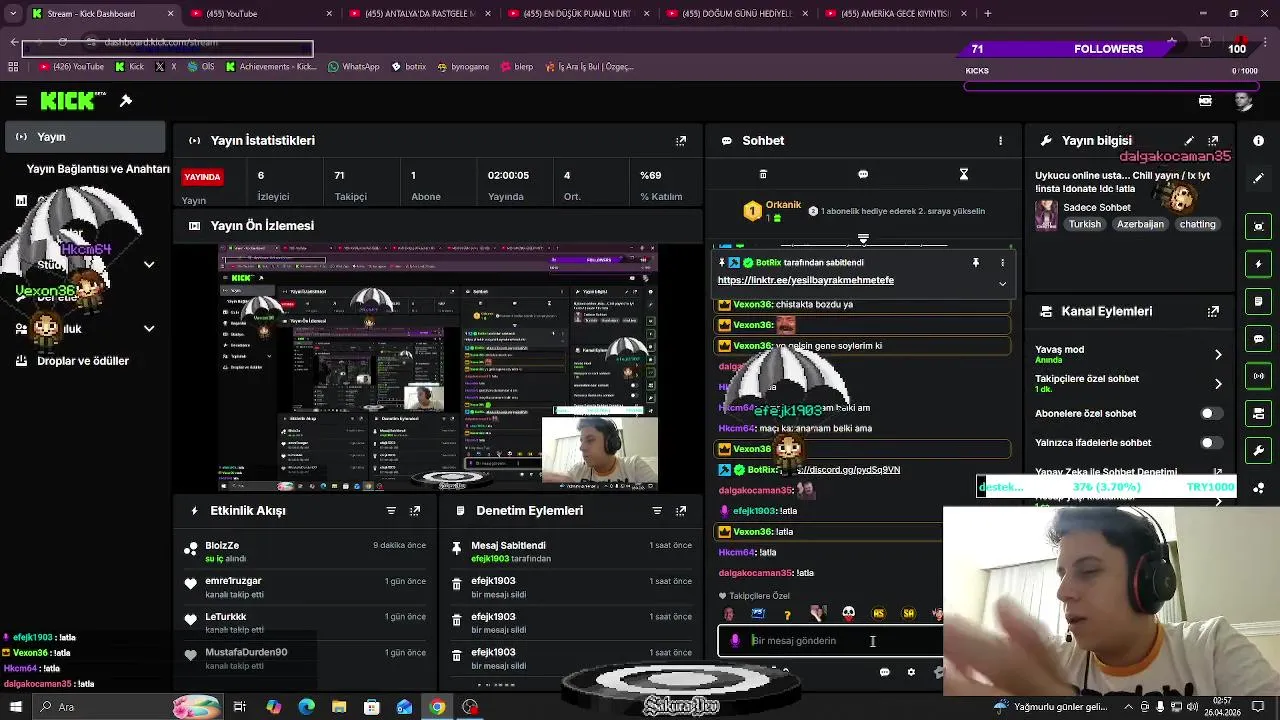Image resolution: width=1280 pixels, height=720 pixels.
Task: Click BloizZe activity entry
Action: point(306,552)
